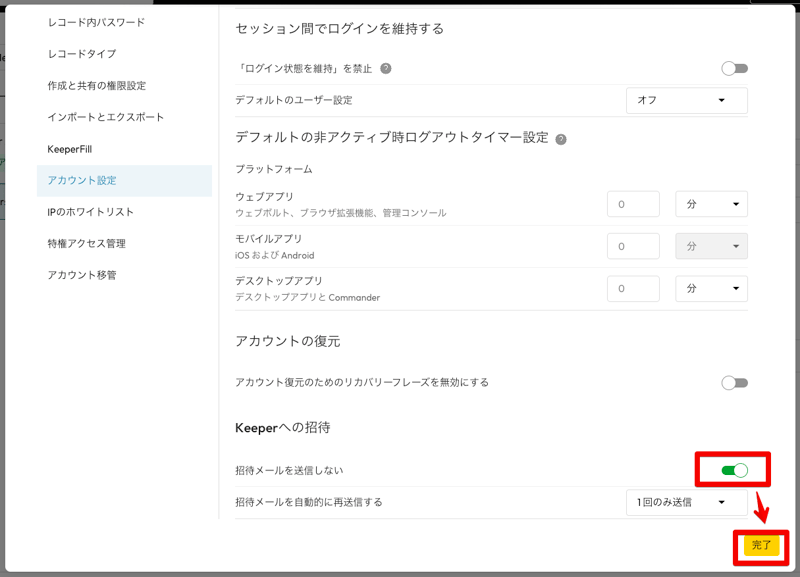Image resolution: width=800 pixels, height=577 pixels.
Task: Open the IPのホワイトリスト section
Action: point(85,212)
